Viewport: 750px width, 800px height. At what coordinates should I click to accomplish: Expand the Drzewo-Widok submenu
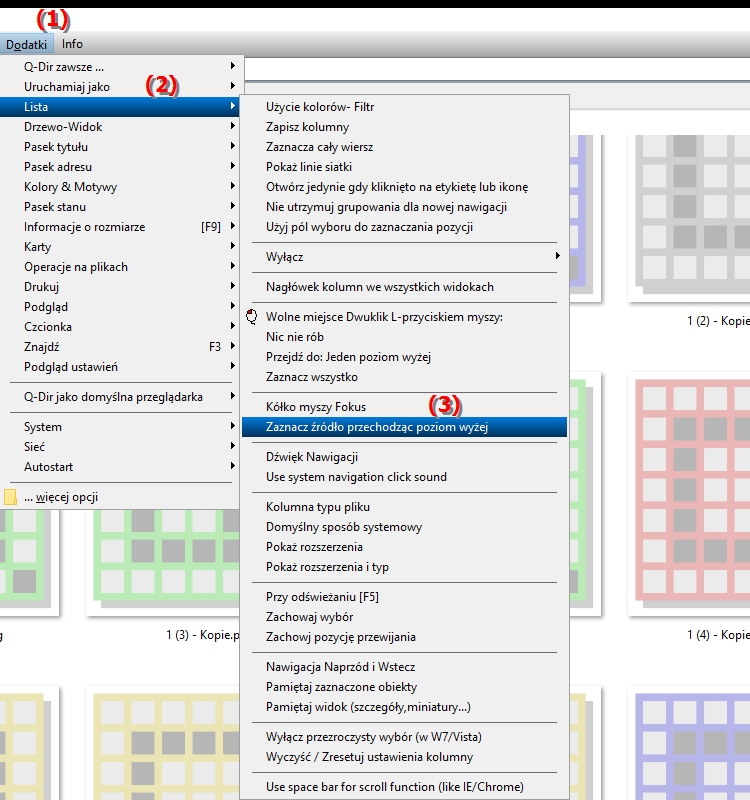tap(120, 127)
